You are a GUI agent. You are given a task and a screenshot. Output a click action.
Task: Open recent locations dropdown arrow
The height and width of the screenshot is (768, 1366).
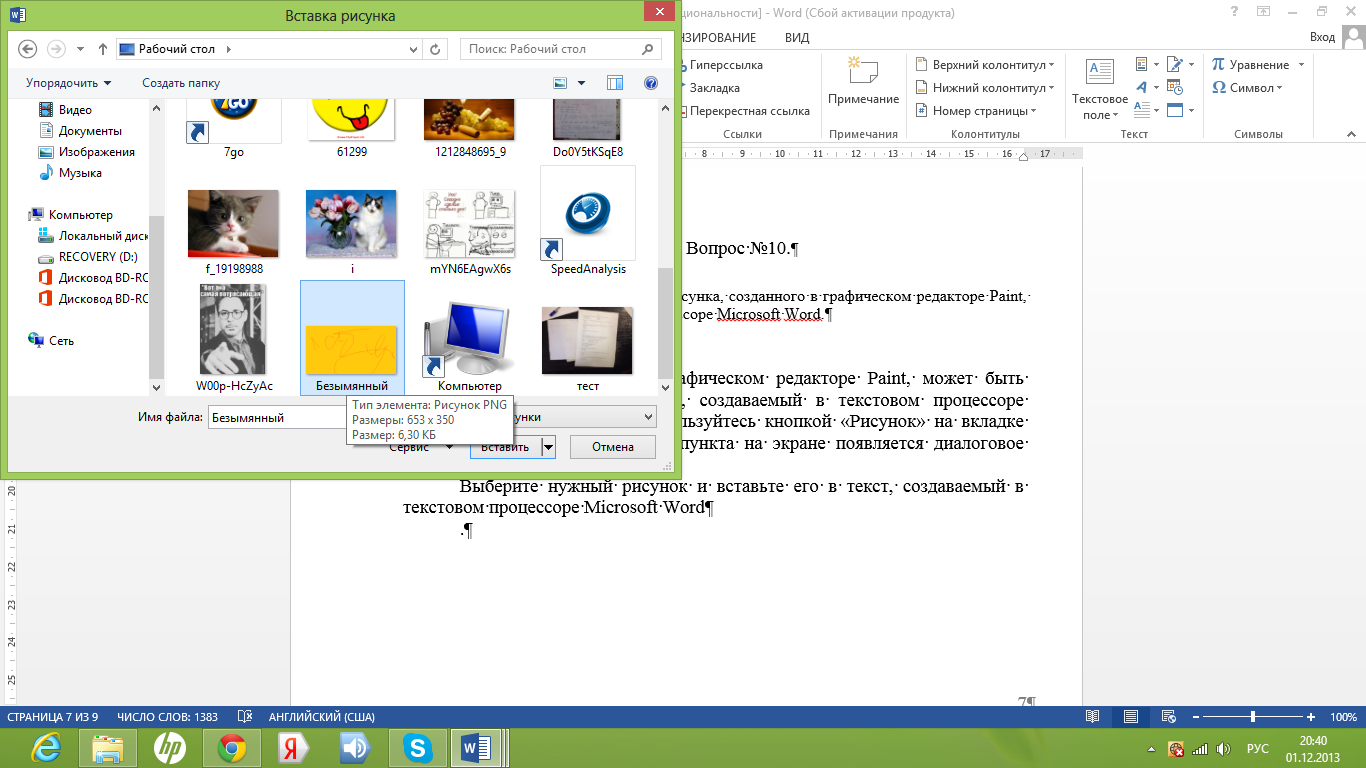pos(79,49)
